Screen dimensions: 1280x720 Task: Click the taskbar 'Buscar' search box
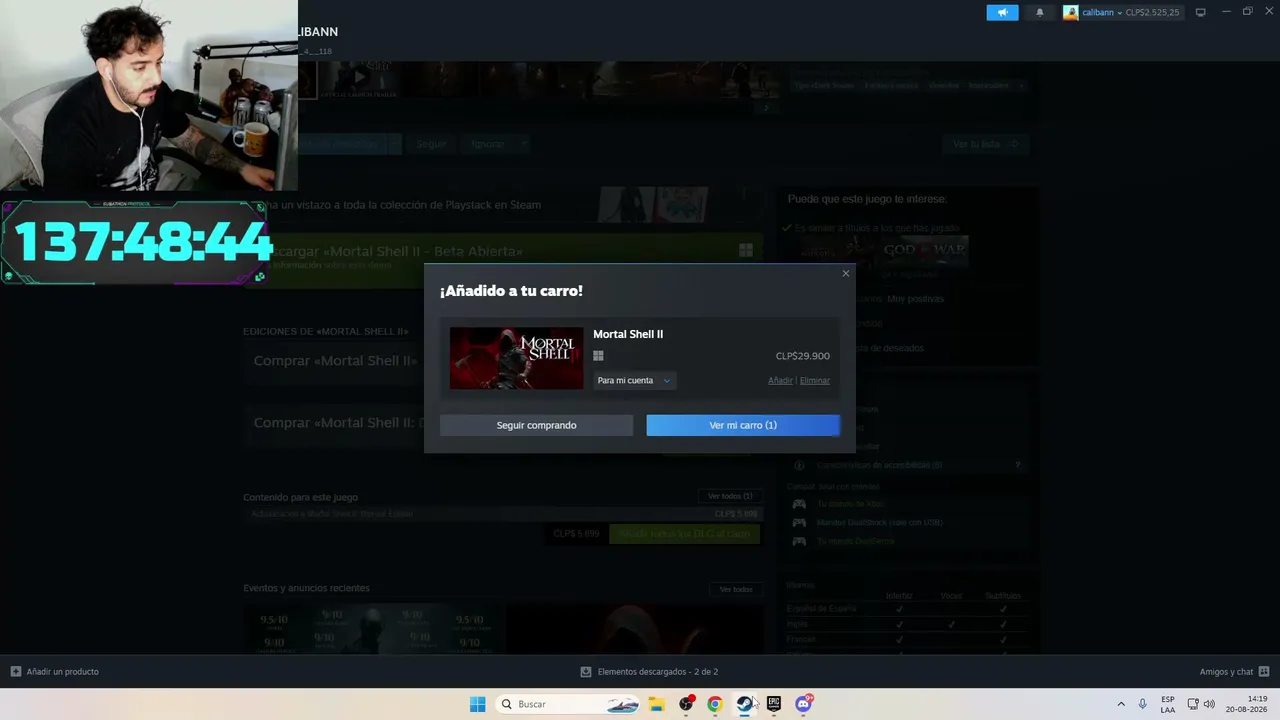(568, 704)
